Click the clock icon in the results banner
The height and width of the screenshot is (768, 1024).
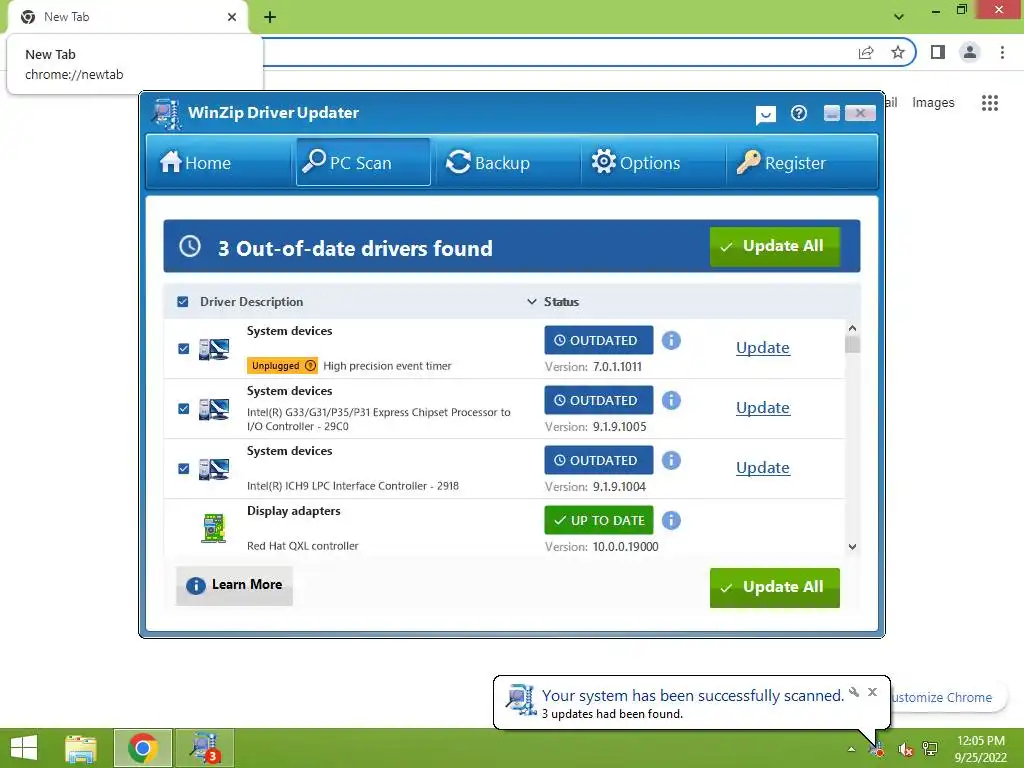[x=190, y=246]
